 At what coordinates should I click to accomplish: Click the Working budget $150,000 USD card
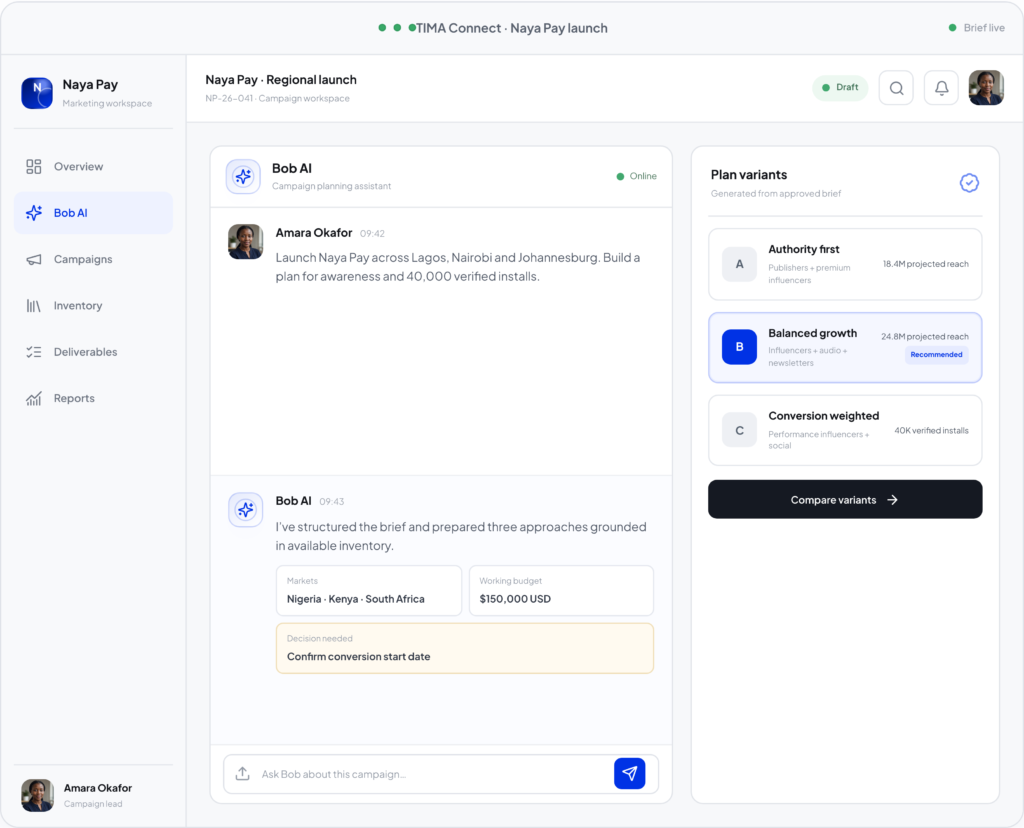tap(561, 590)
